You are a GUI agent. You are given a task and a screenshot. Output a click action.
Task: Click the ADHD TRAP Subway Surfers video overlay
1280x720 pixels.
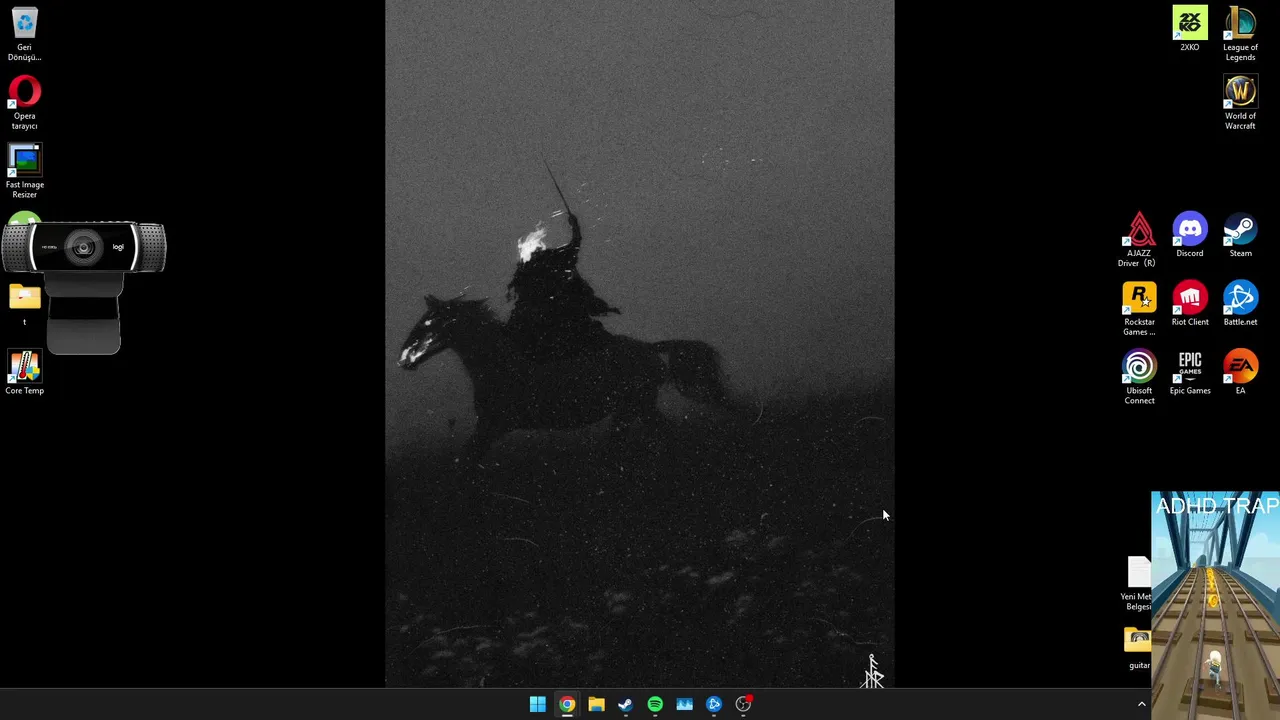(x=1215, y=605)
